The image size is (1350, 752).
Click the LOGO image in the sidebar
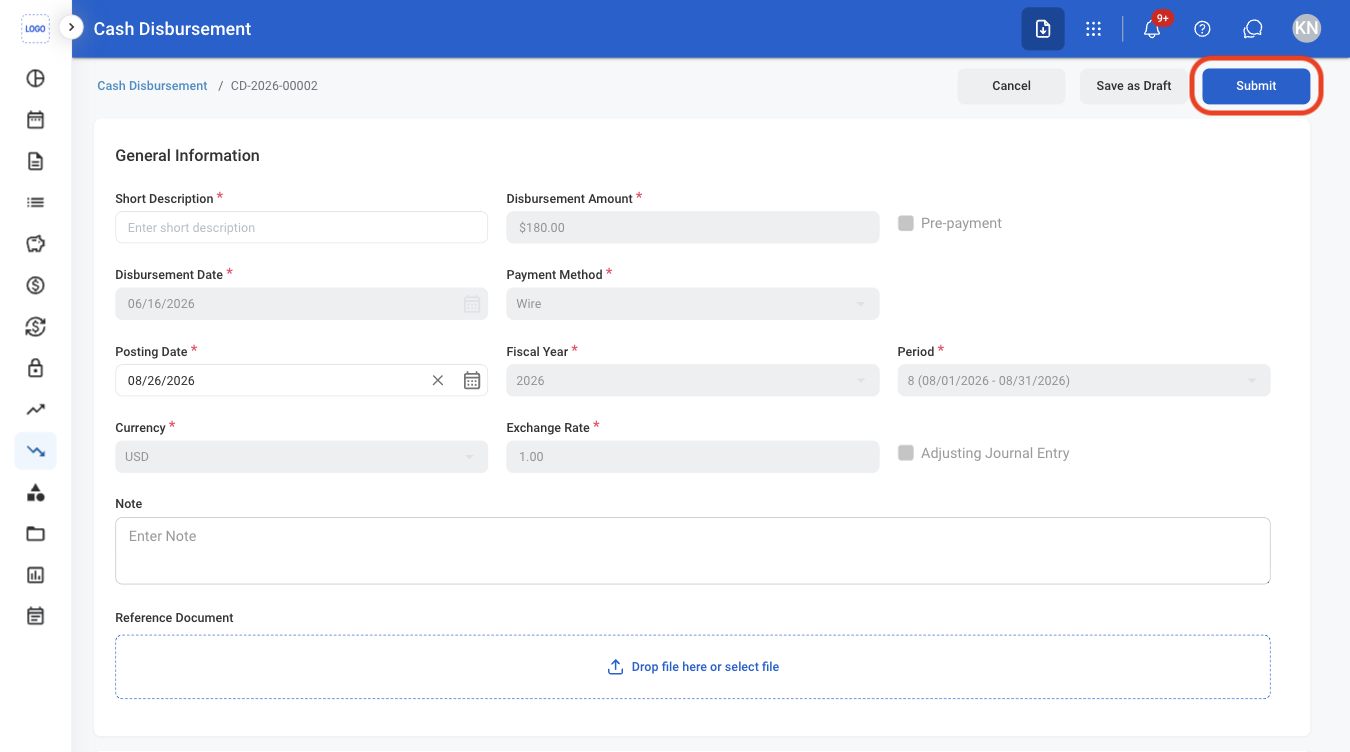point(35,29)
